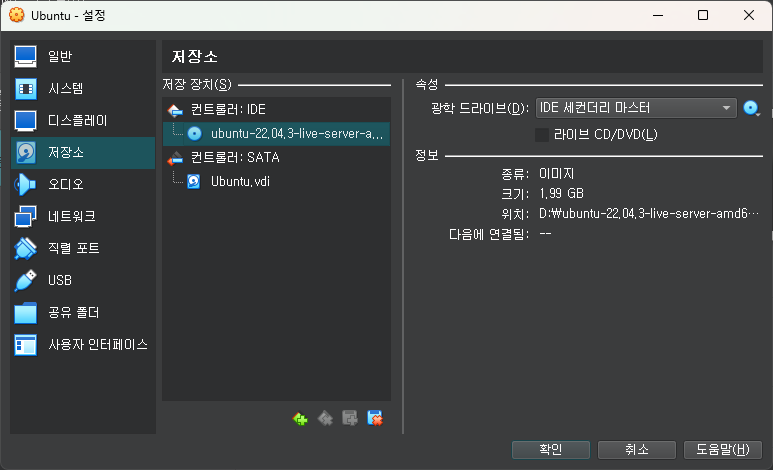
Task: Switch to the 디스플레이 settings page
Action: [83, 121]
